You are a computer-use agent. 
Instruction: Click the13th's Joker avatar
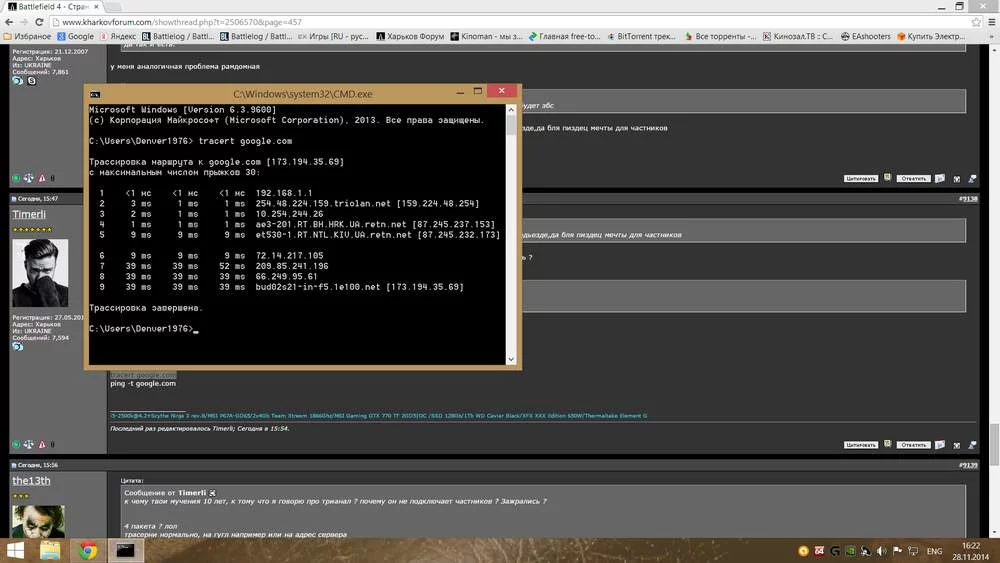pos(38,522)
